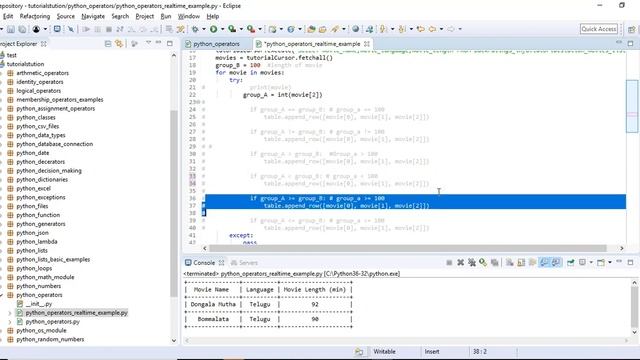Minimize the Project Explorer panel
The width and height of the screenshot is (640, 360).
coord(158,43)
